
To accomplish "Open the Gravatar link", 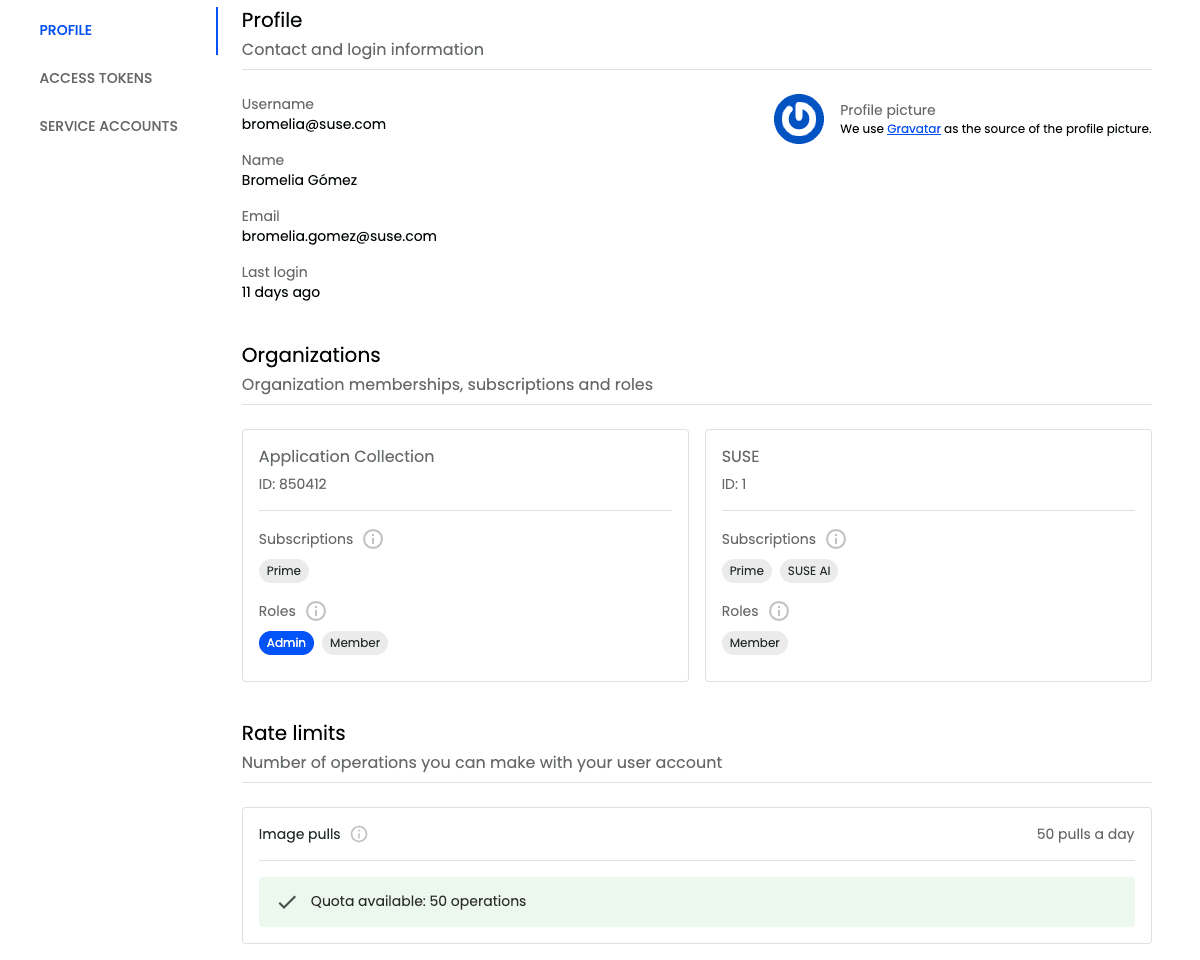I will click(913, 129).
